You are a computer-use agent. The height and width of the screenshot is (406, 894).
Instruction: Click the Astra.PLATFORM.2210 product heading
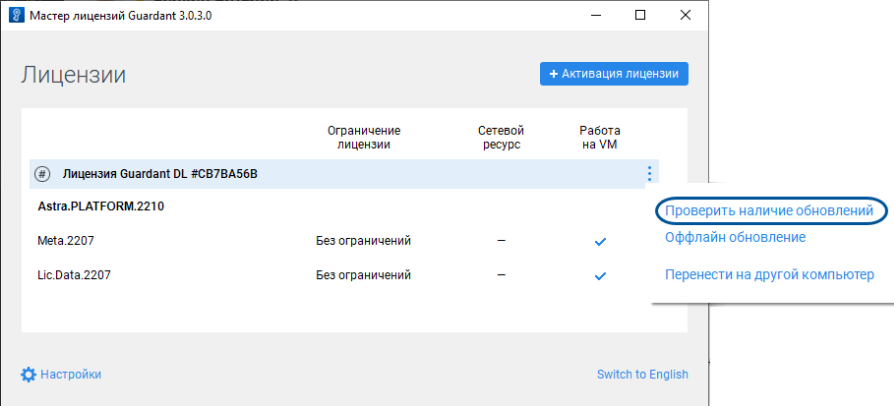pos(100,207)
